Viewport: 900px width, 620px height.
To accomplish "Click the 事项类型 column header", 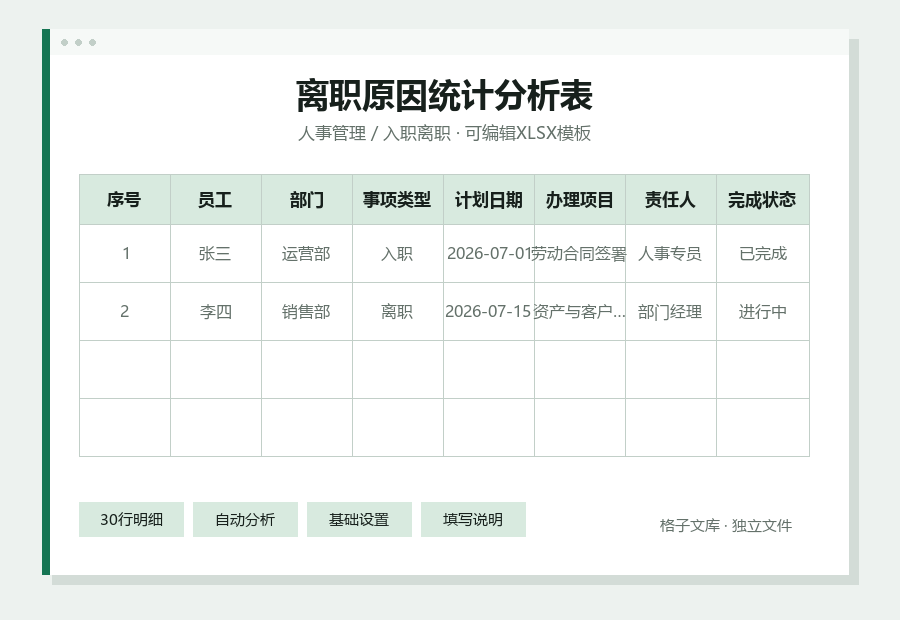I will 398,200.
